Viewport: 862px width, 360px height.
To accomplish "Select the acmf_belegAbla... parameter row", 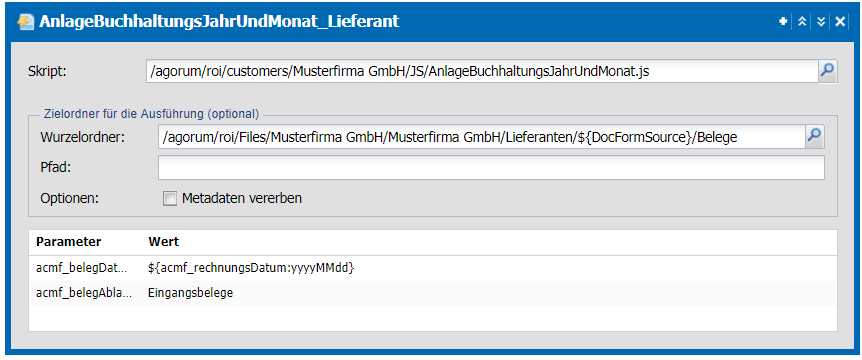I will pos(433,293).
